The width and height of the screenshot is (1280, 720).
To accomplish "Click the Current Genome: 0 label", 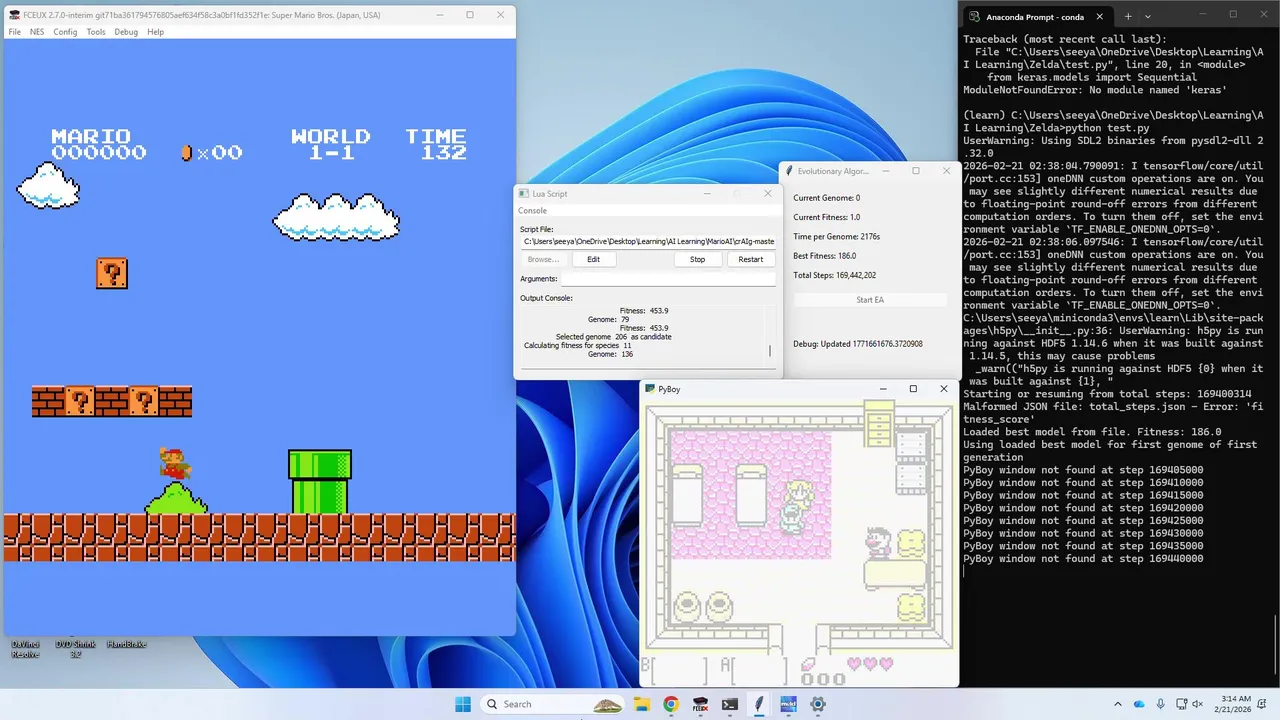I will pos(826,198).
